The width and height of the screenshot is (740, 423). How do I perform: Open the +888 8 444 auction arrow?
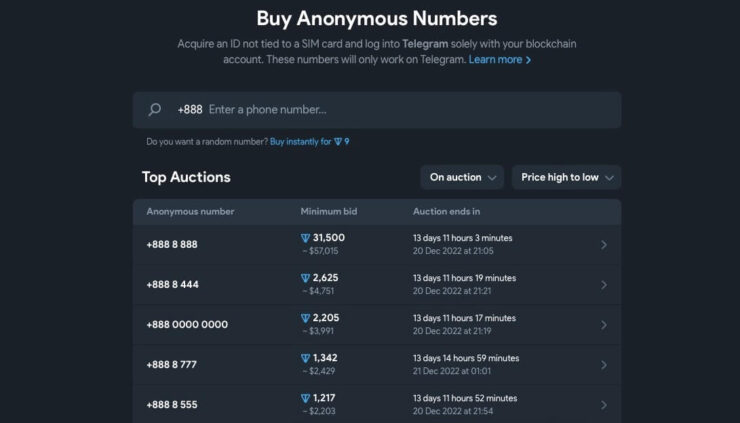604,285
